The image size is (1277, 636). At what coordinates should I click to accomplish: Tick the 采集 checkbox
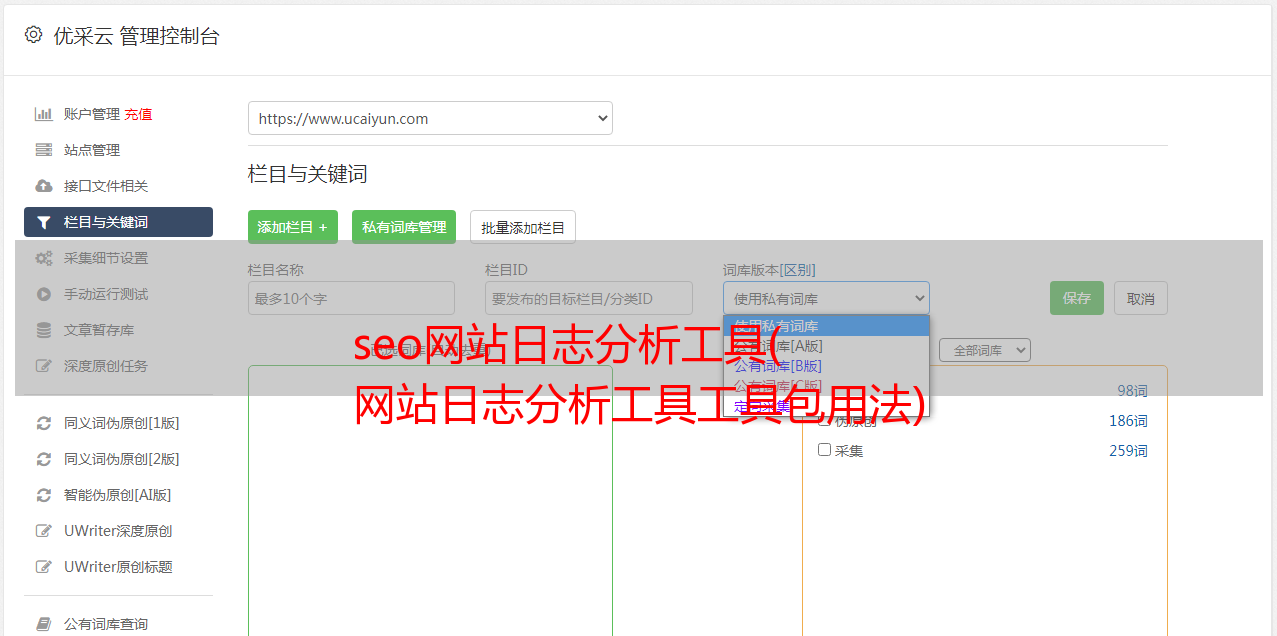pos(825,450)
